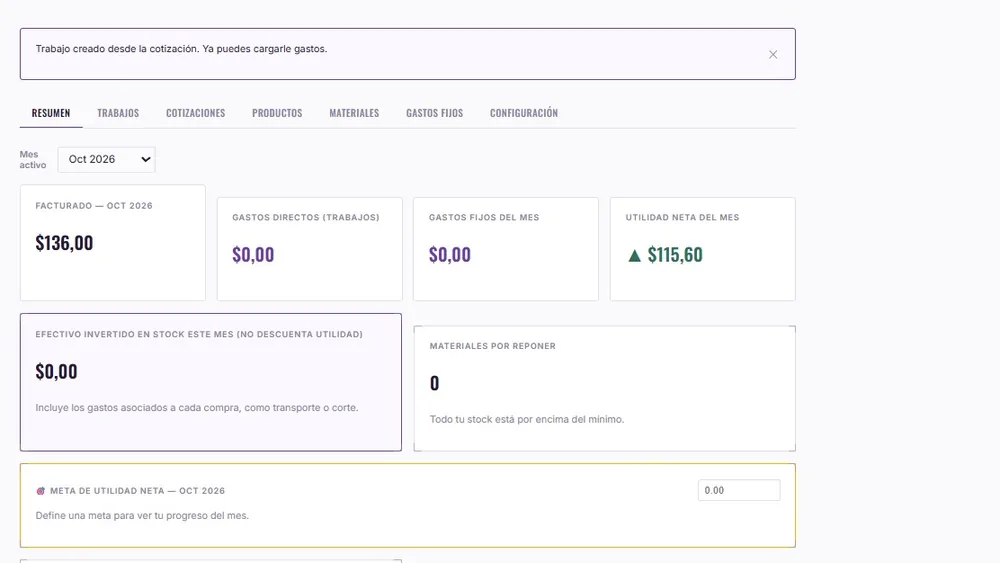Select the Oct 2026 month combo box
The width and height of the screenshot is (1000, 563).
point(107,159)
